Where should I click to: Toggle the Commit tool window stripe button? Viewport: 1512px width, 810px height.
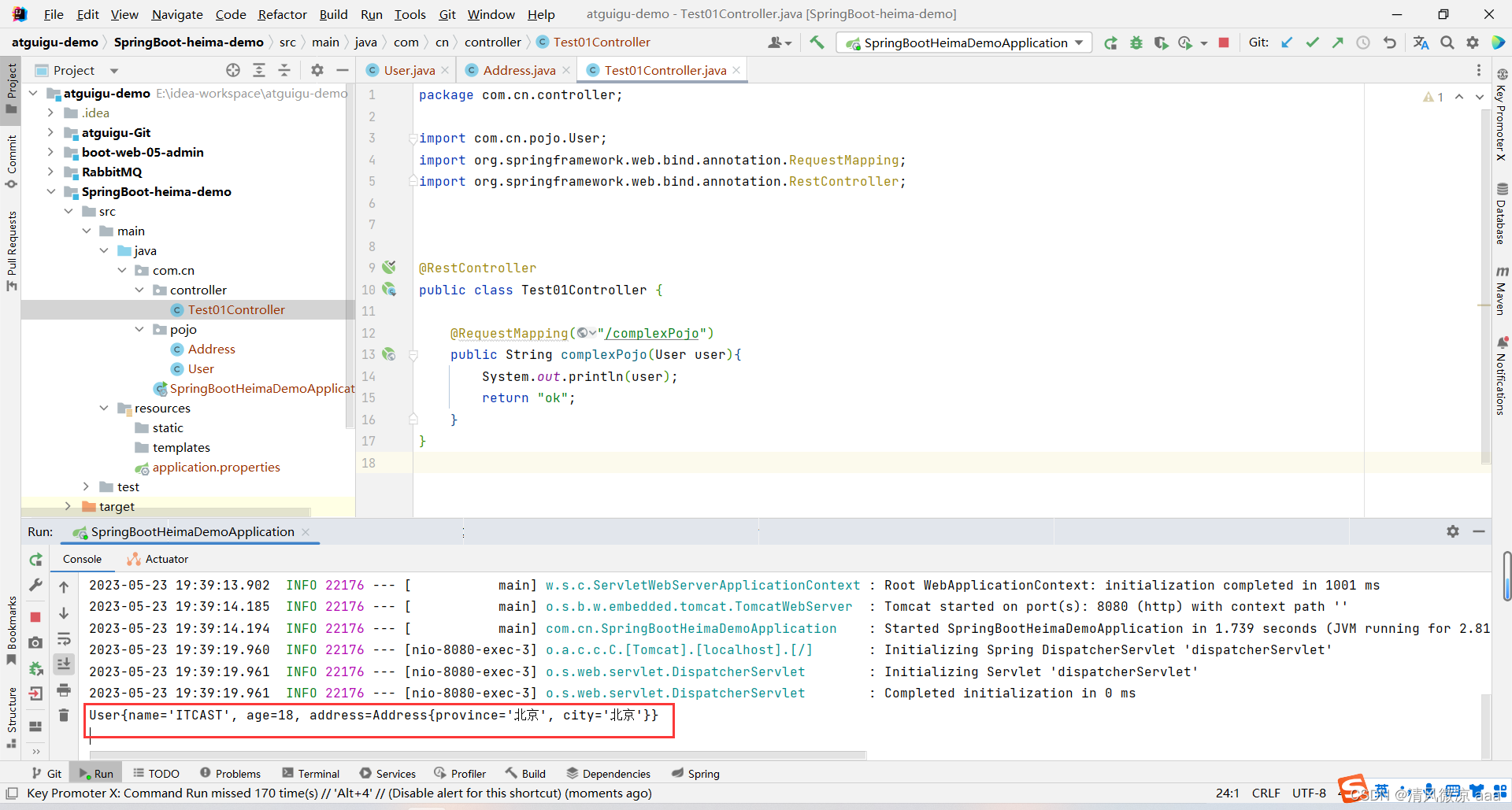tap(11, 161)
